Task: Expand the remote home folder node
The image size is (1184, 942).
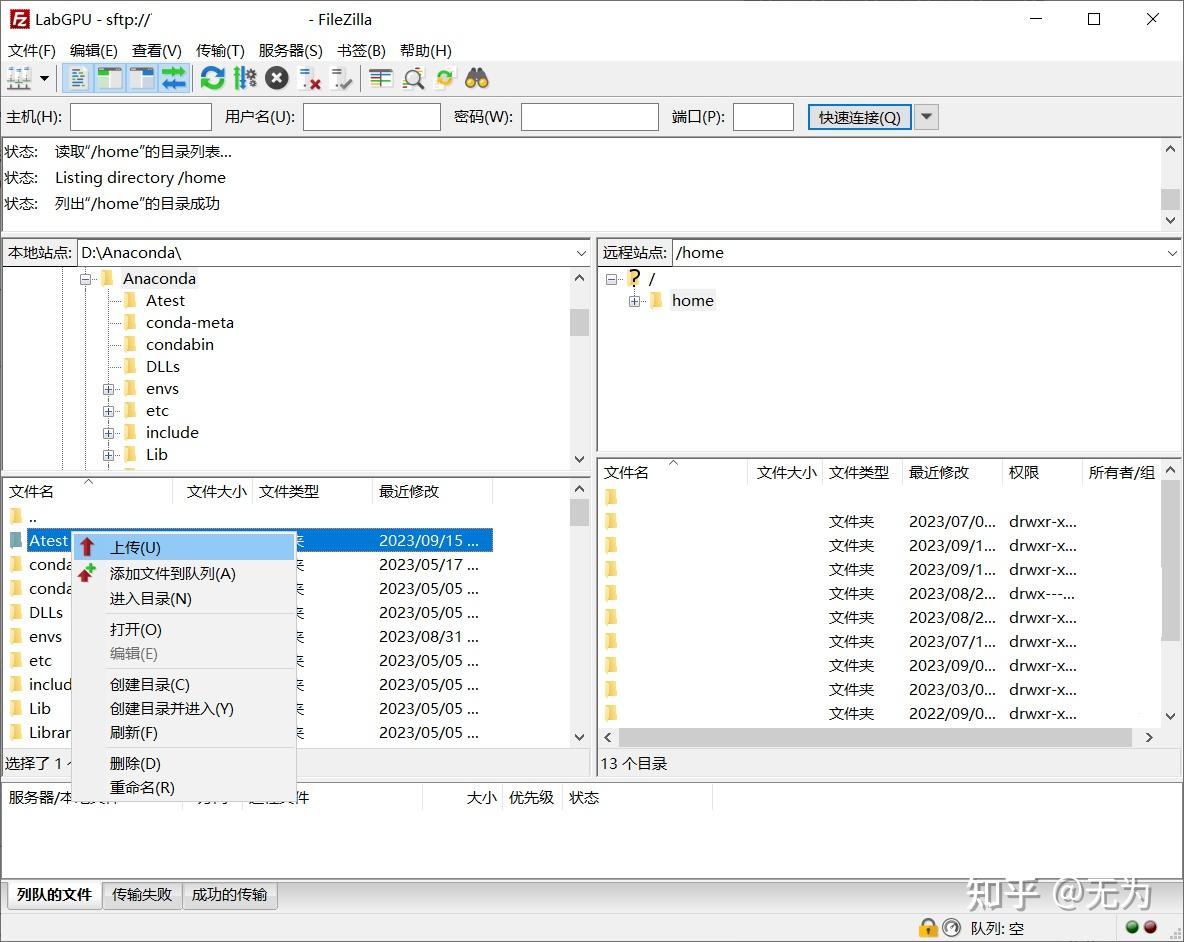Action: point(634,301)
